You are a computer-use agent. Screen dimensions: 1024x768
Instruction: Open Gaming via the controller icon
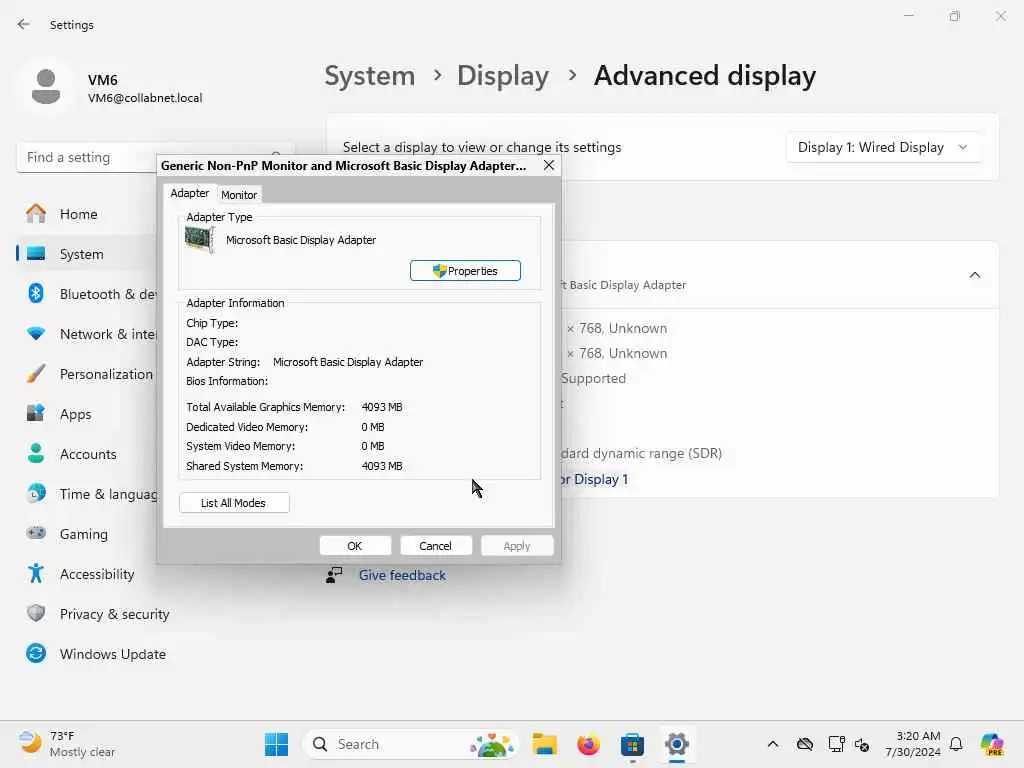pyautogui.click(x=36, y=533)
